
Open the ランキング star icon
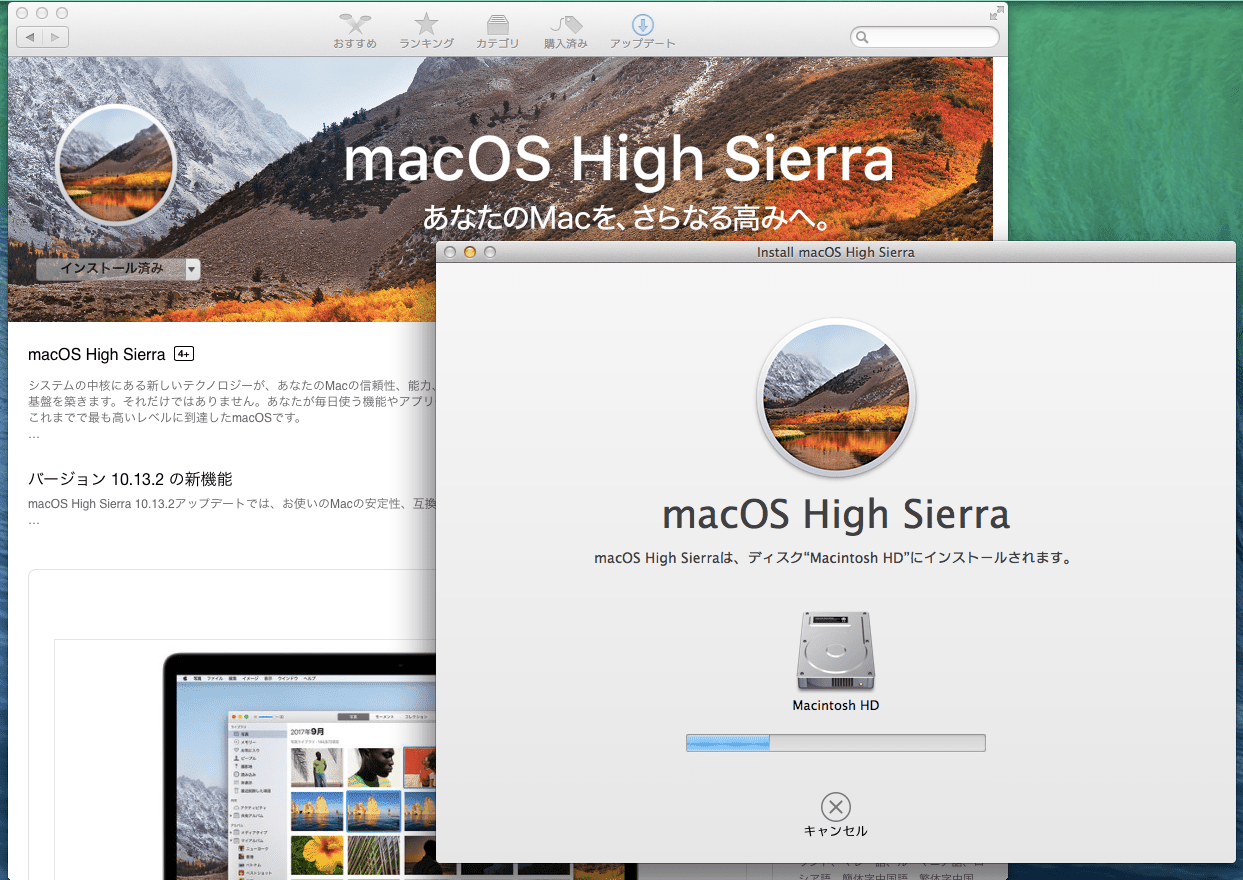(x=426, y=25)
